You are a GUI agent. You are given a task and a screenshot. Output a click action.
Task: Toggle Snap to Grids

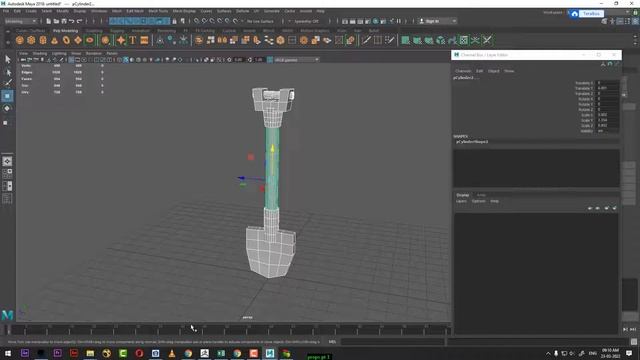(x=197, y=21)
